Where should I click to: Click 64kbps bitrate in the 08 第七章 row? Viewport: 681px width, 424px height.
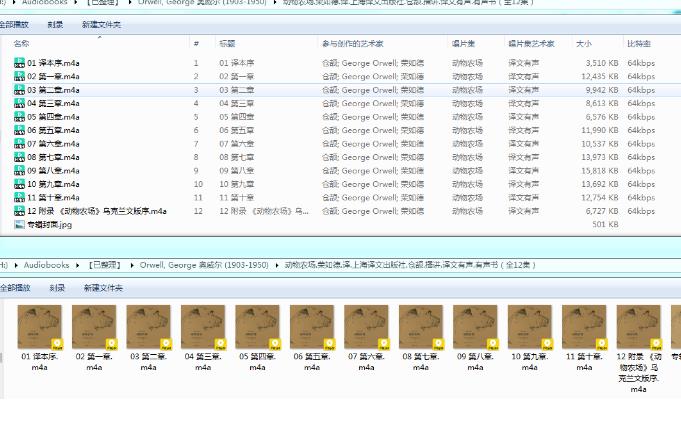coord(641,157)
